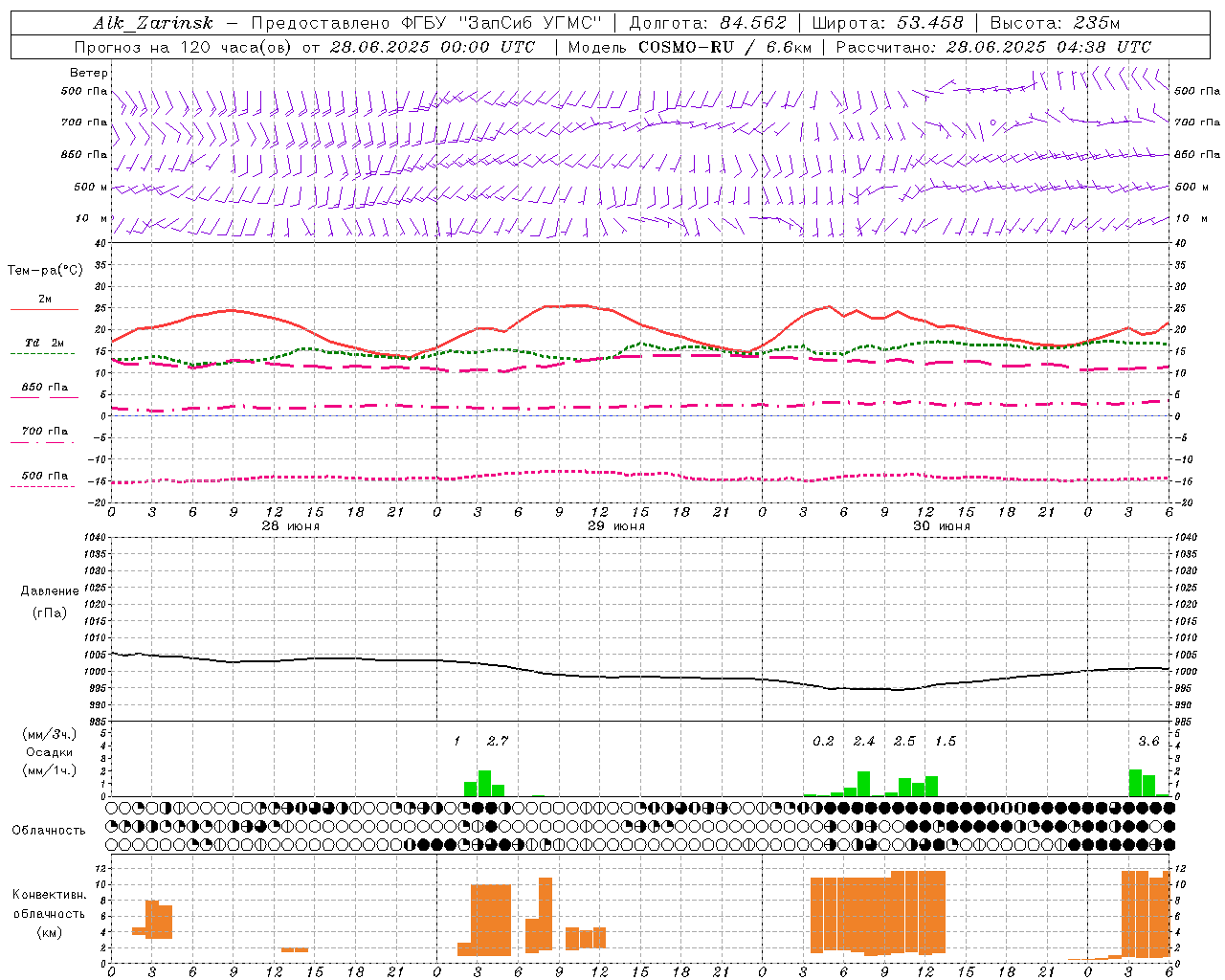Click the 1.5 three-hour precipitation value

pyautogui.click(x=946, y=741)
